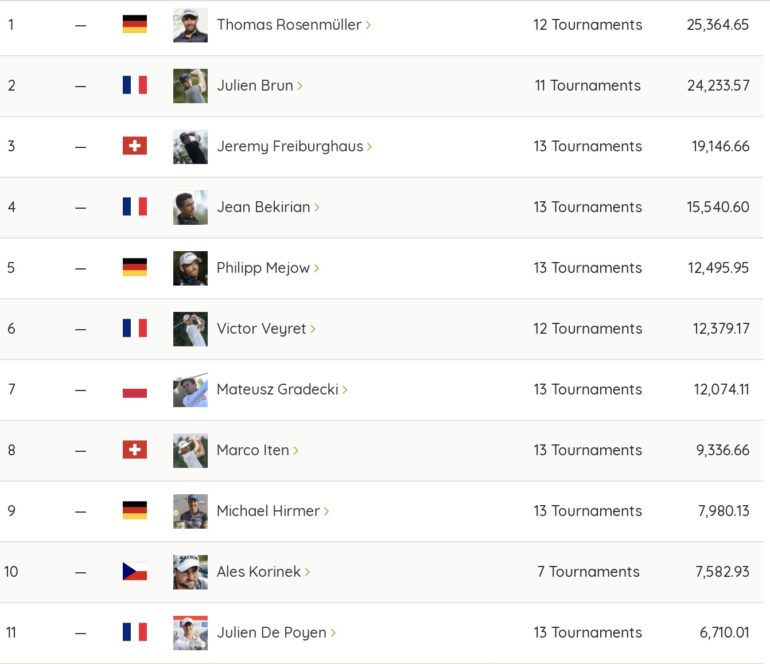Click Marco Iten's player photo
Image resolution: width=770 pixels, height=664 pixels.
(x=191, y=450)
